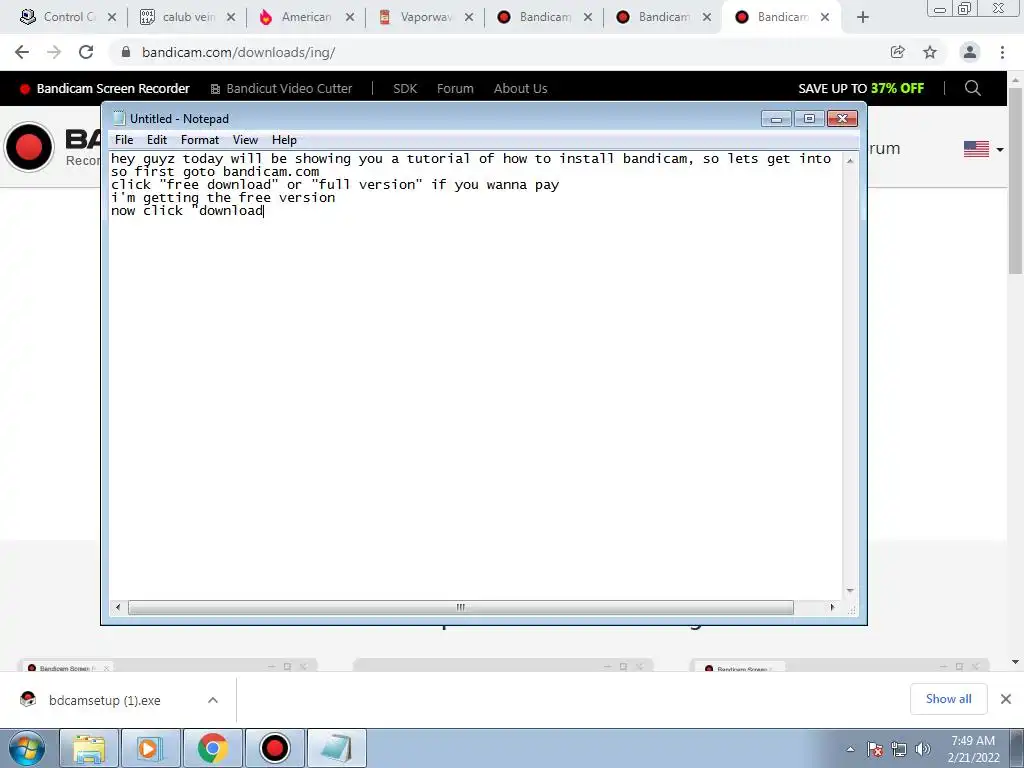Open the Forum link in top bar
Screen dimensions: 1024x768
pyautogui.click(x=455, y=88)
